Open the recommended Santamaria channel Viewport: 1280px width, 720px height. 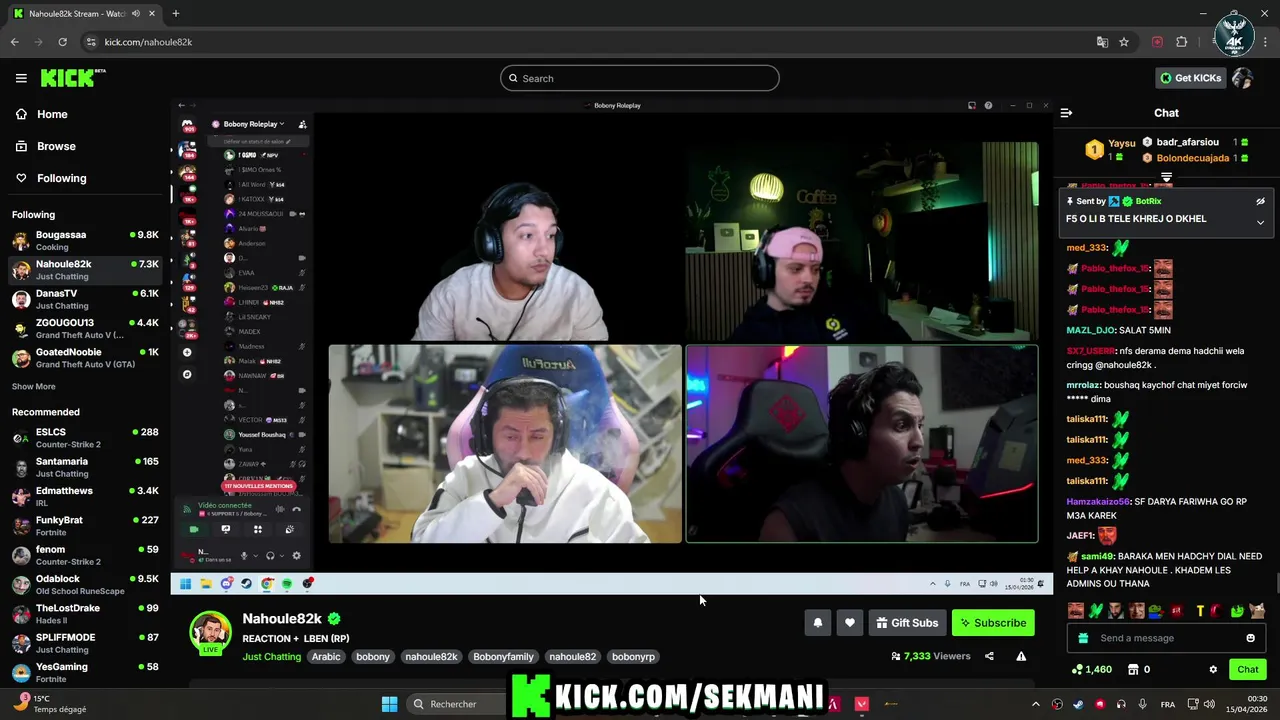click(x=85, y=467)
